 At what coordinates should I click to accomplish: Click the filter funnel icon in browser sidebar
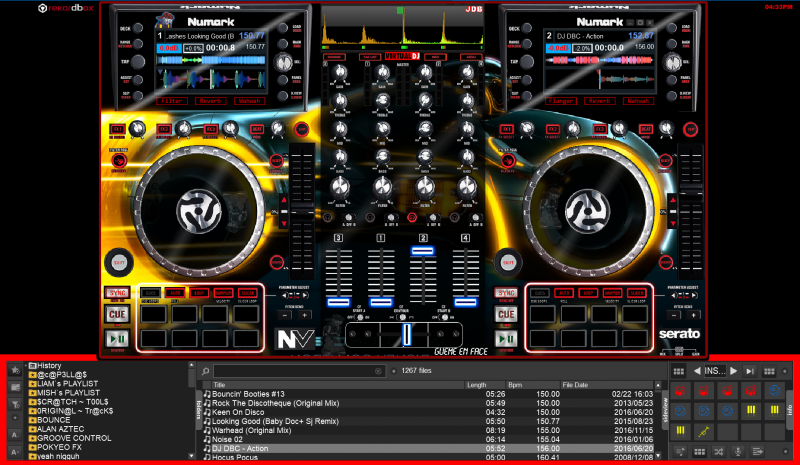15,404
